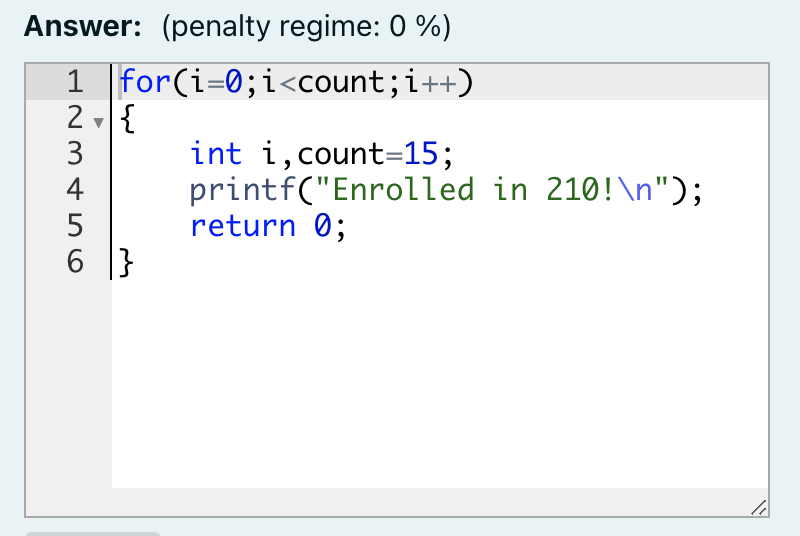The width and height of the screenshot is (800, 536).
Task: Click the 'return' keyword on line 5
Action: coord(243,226)
